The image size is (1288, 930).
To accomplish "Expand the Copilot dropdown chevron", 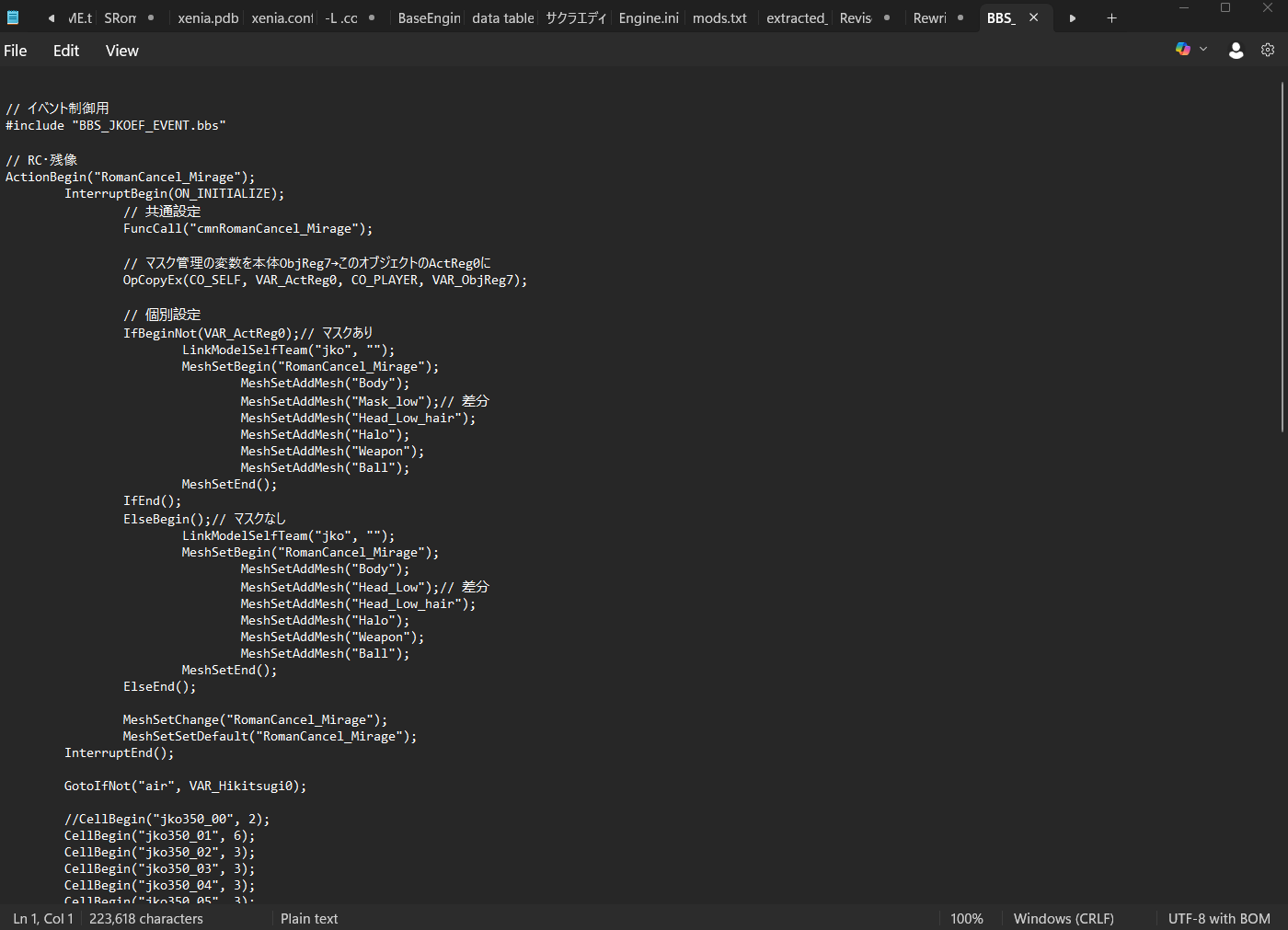I will (1203, 50).
